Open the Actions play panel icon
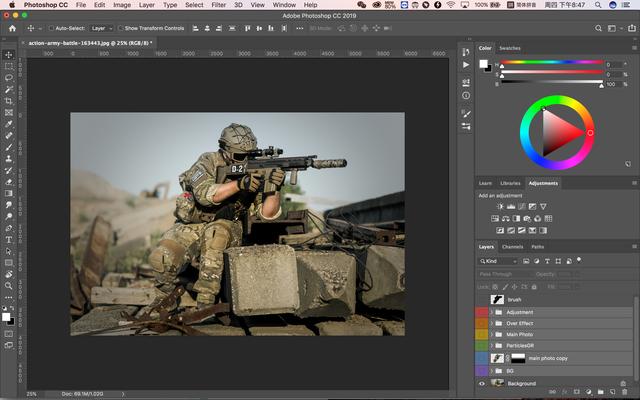The height and width of the screenshot is (400, 640). pyautogui.click(x=466, y=64)
